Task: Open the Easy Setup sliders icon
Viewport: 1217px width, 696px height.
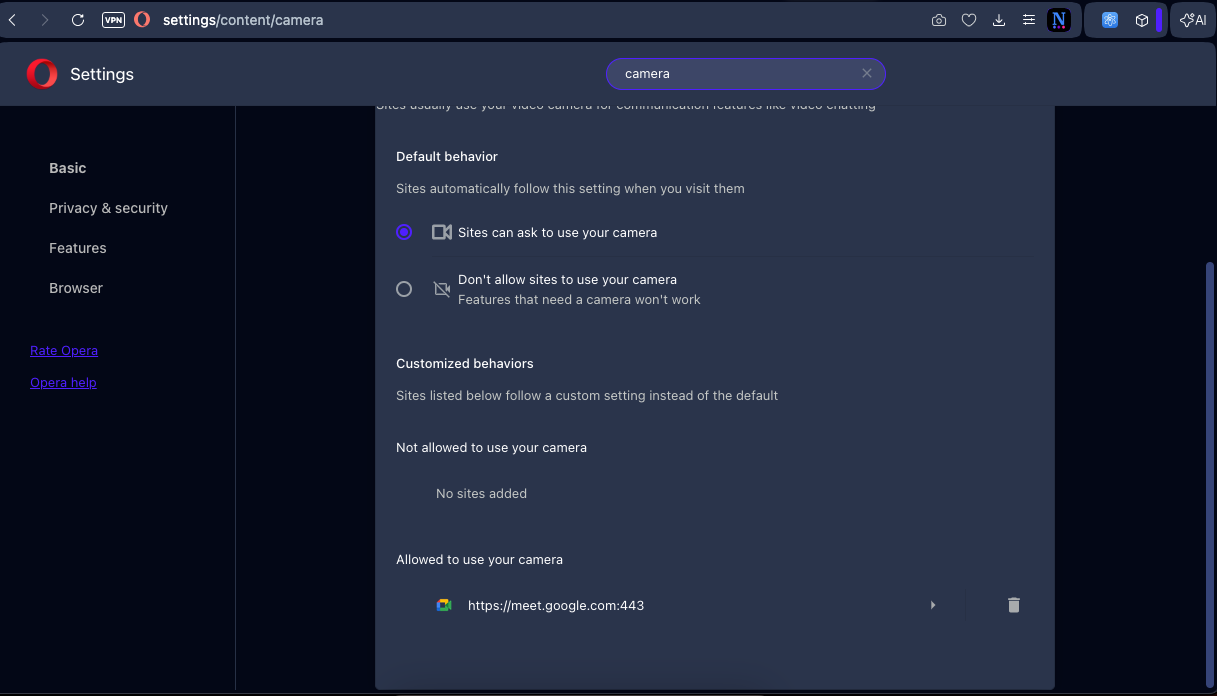Action: [x=1028, y=20]
